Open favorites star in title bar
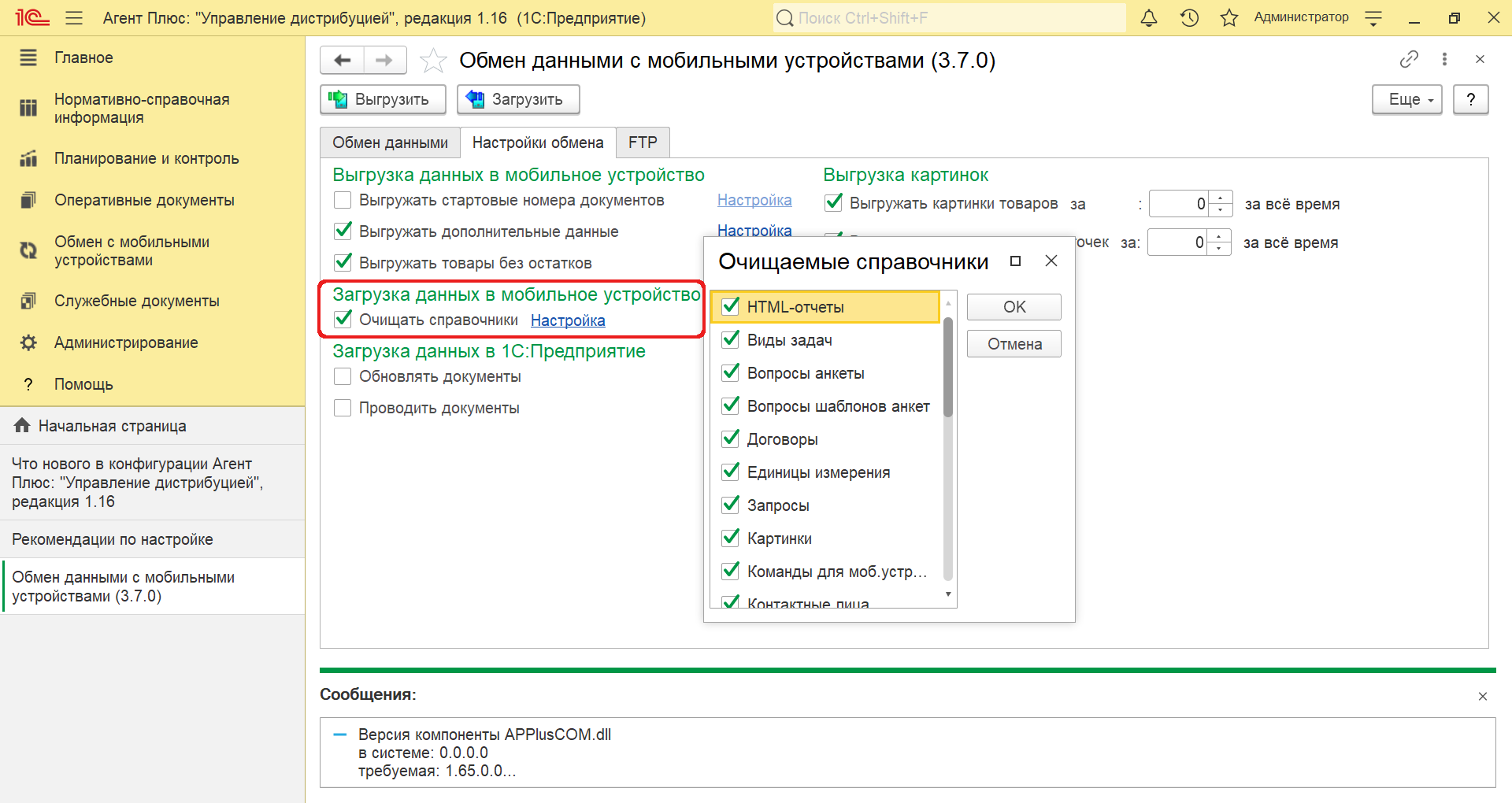 [1229, 17]
